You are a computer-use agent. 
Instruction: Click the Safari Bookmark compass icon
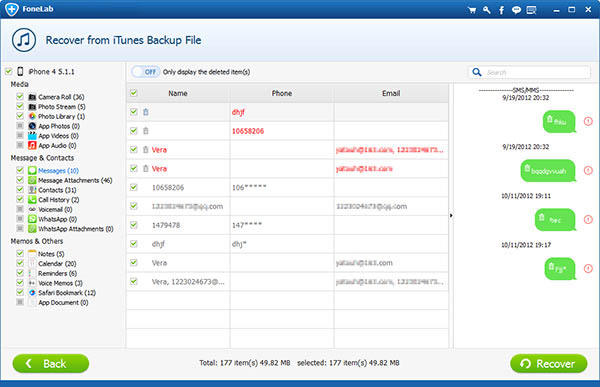pos(32,293)
